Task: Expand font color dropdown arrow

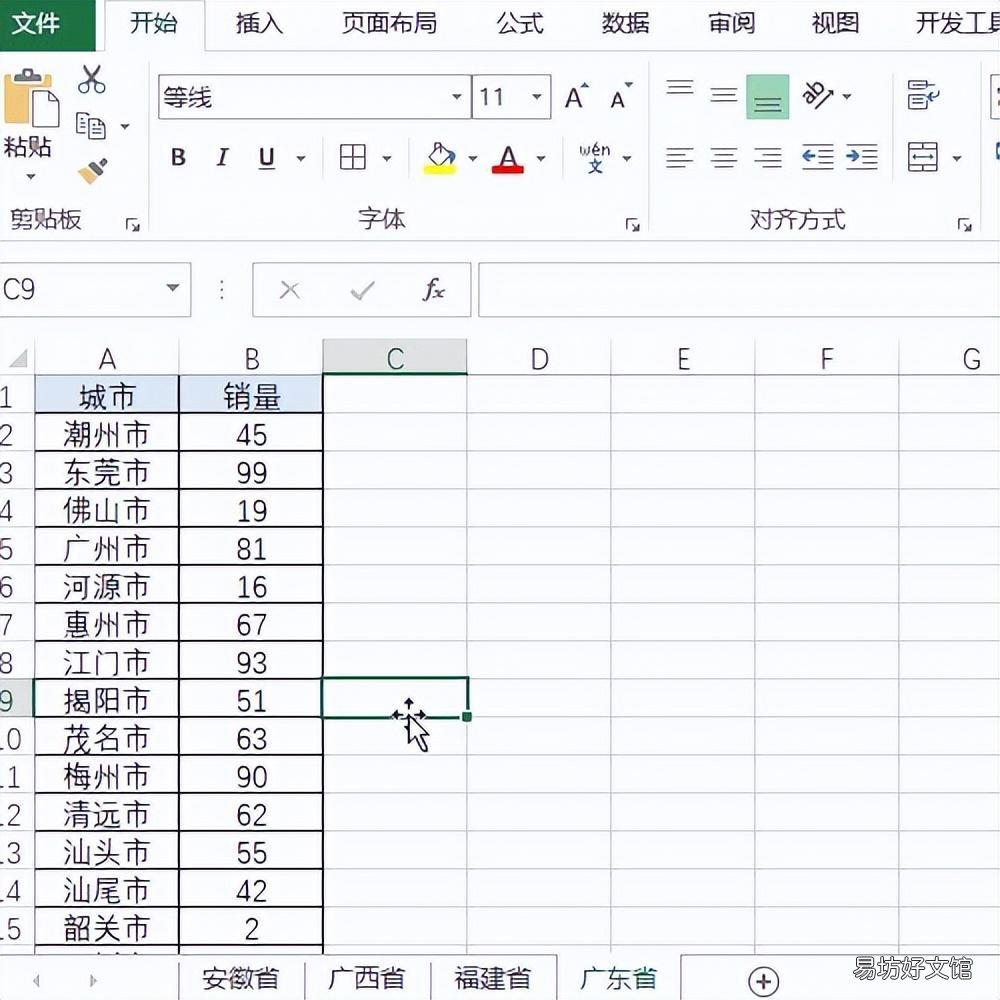Action: [541, 158]
